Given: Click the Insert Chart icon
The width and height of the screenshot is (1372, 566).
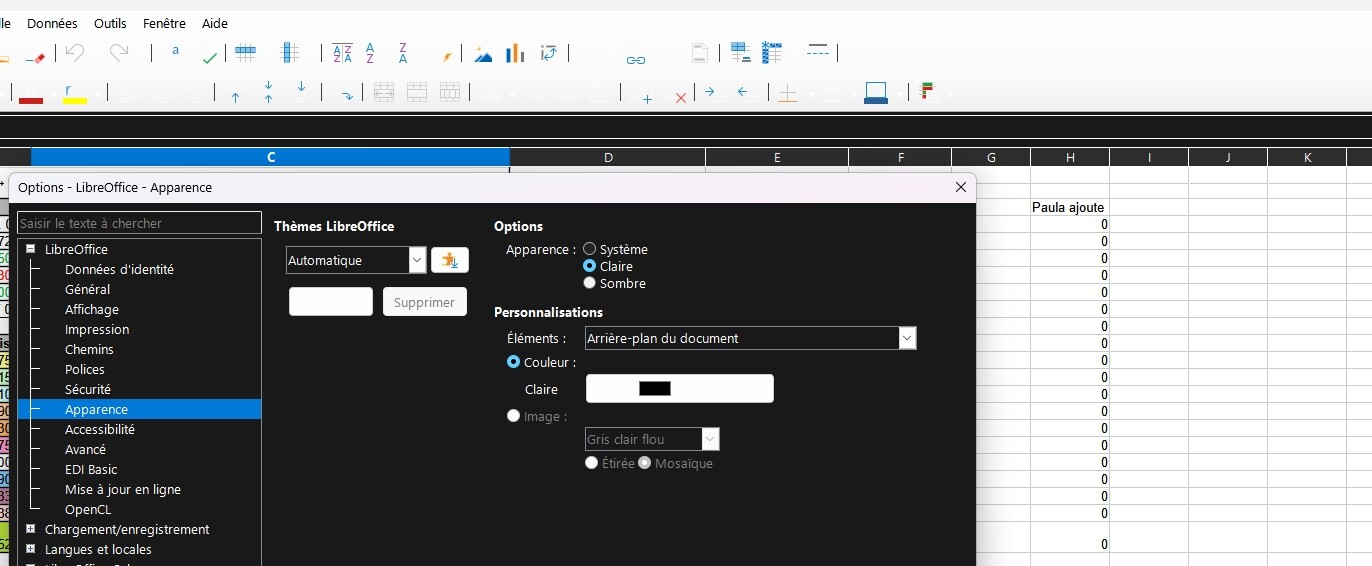Looking at the screenshot, I should click(x=515, y=53).
